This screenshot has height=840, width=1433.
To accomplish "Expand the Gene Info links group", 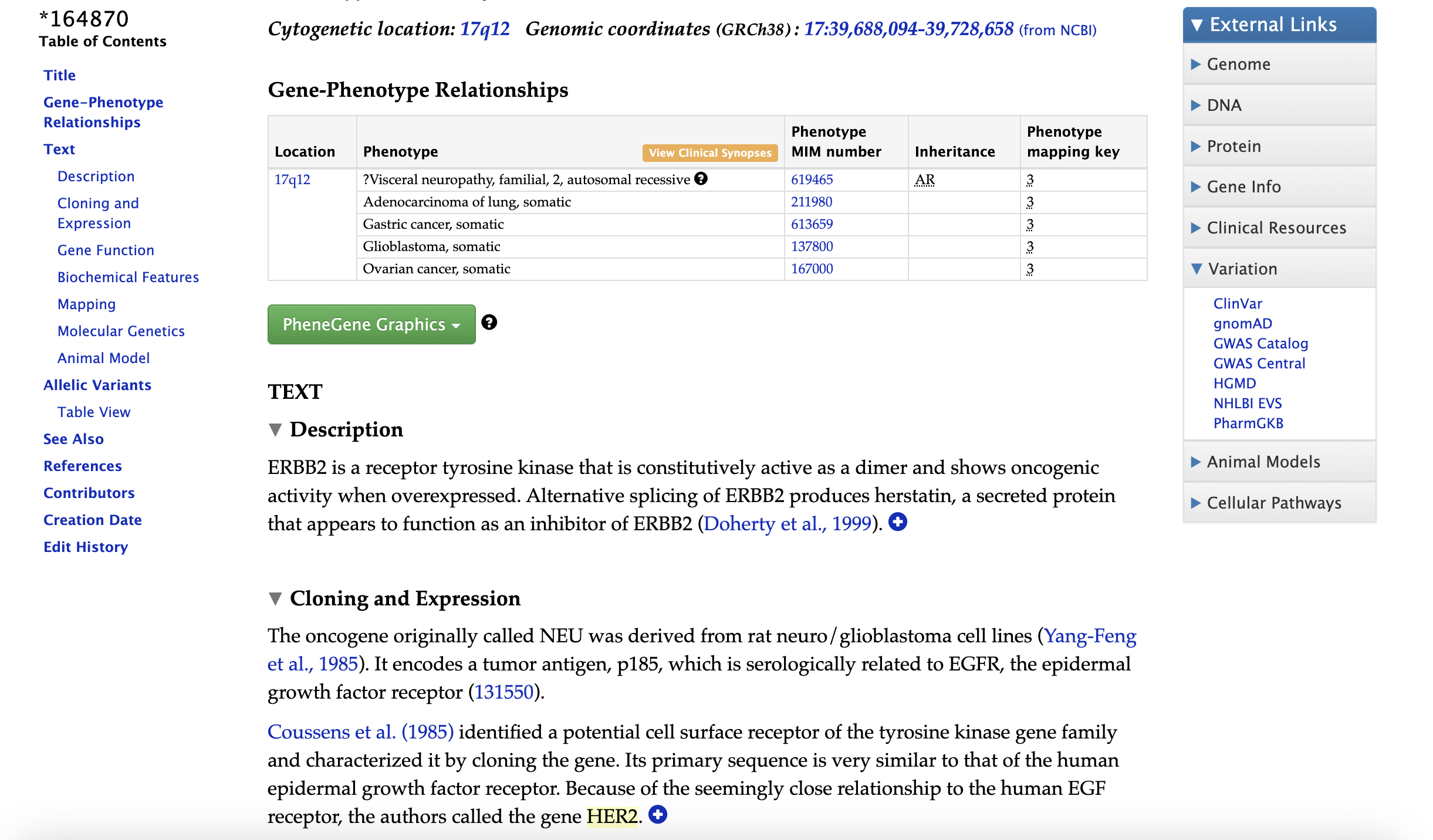I will (1279, 187).
